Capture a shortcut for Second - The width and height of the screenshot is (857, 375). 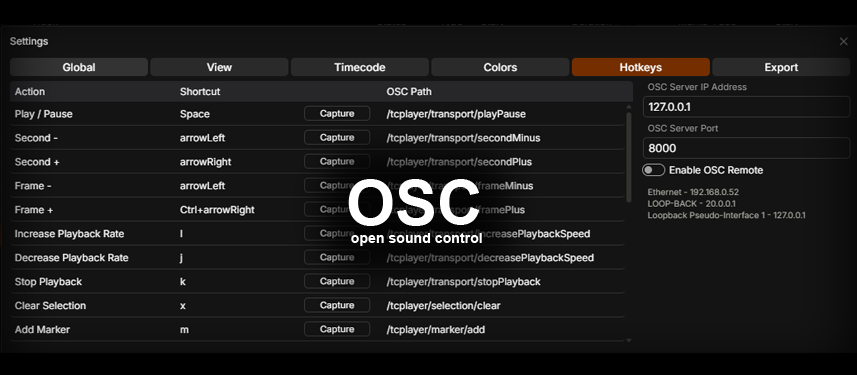tap(337, 138)
